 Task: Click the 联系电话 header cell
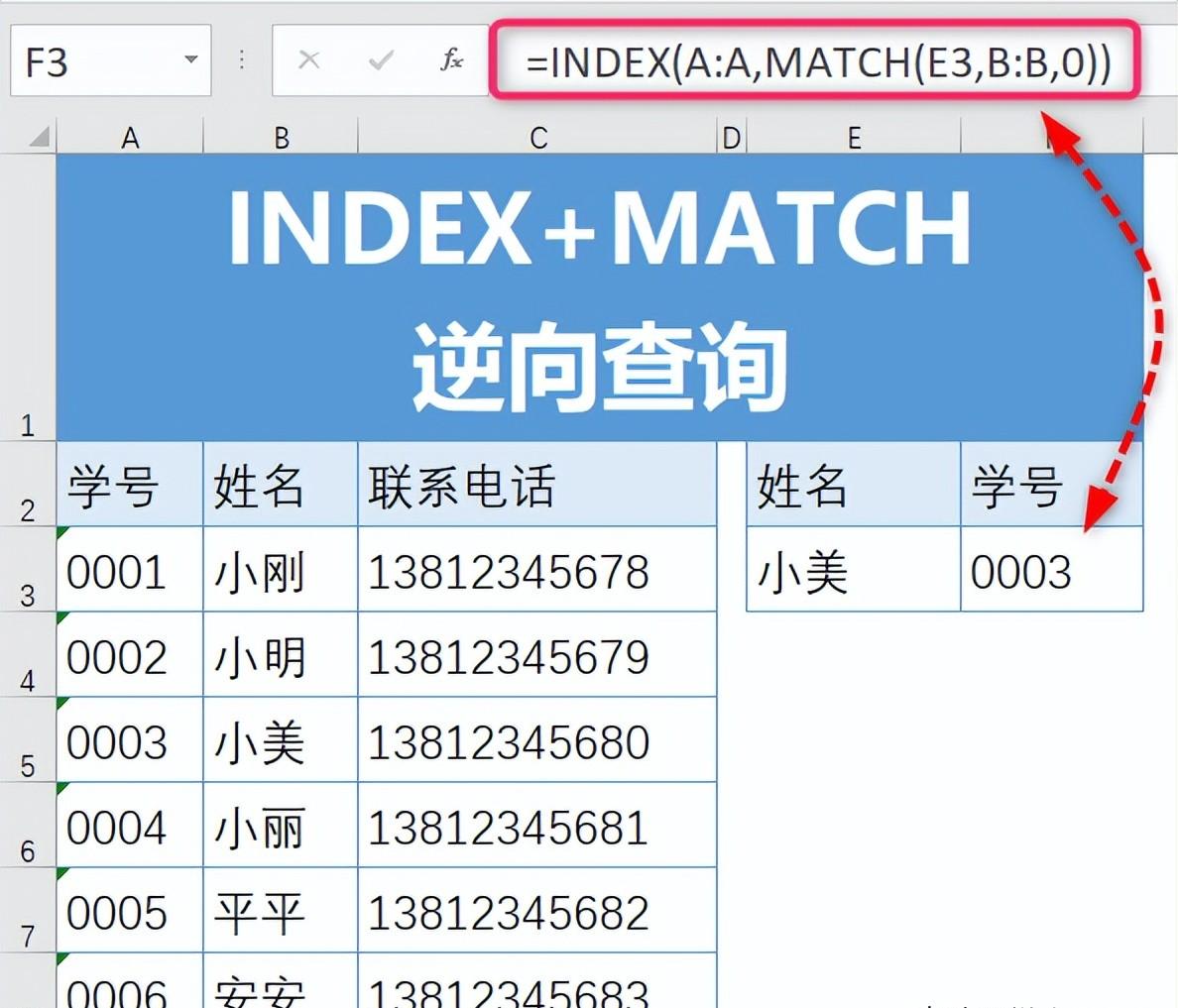[x=537, y=485]
